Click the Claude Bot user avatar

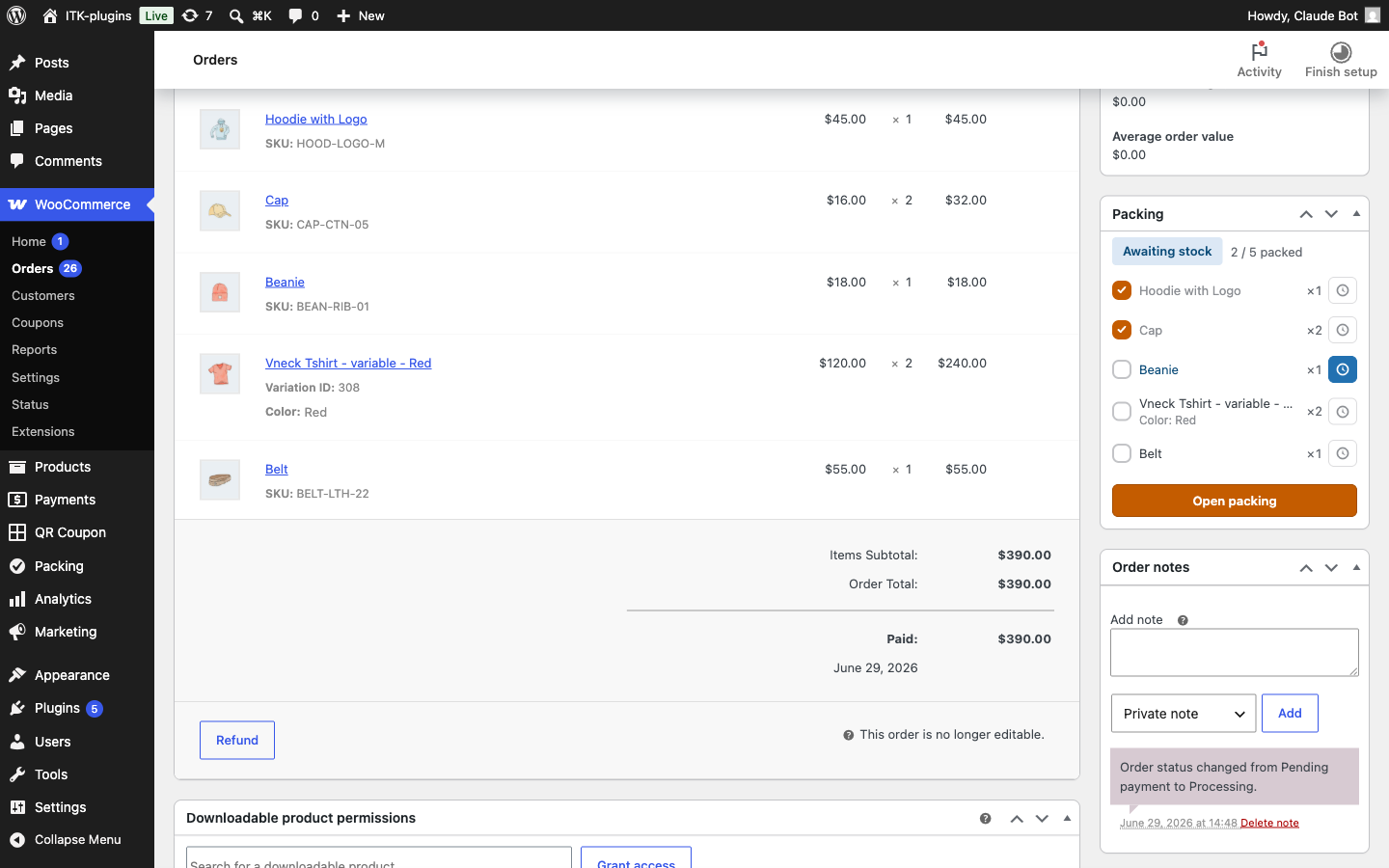click(1372, 15)
